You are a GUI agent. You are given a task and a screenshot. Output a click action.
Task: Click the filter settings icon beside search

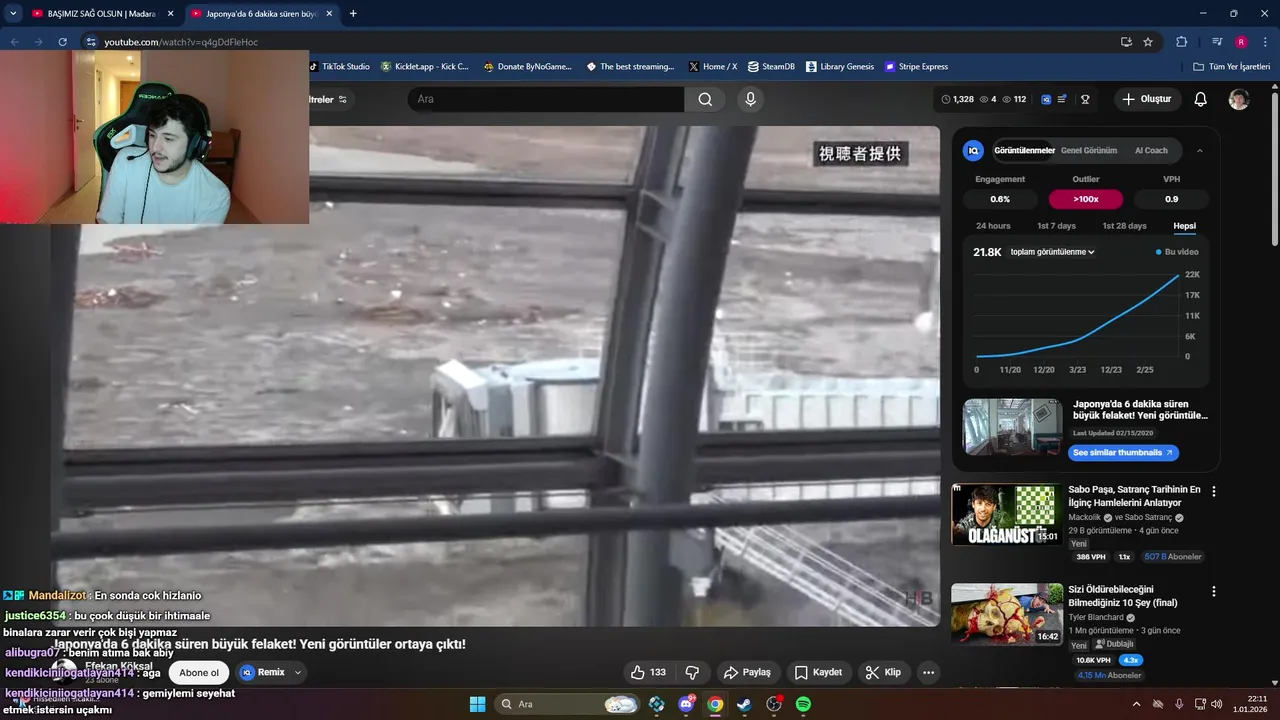point(343,99)
